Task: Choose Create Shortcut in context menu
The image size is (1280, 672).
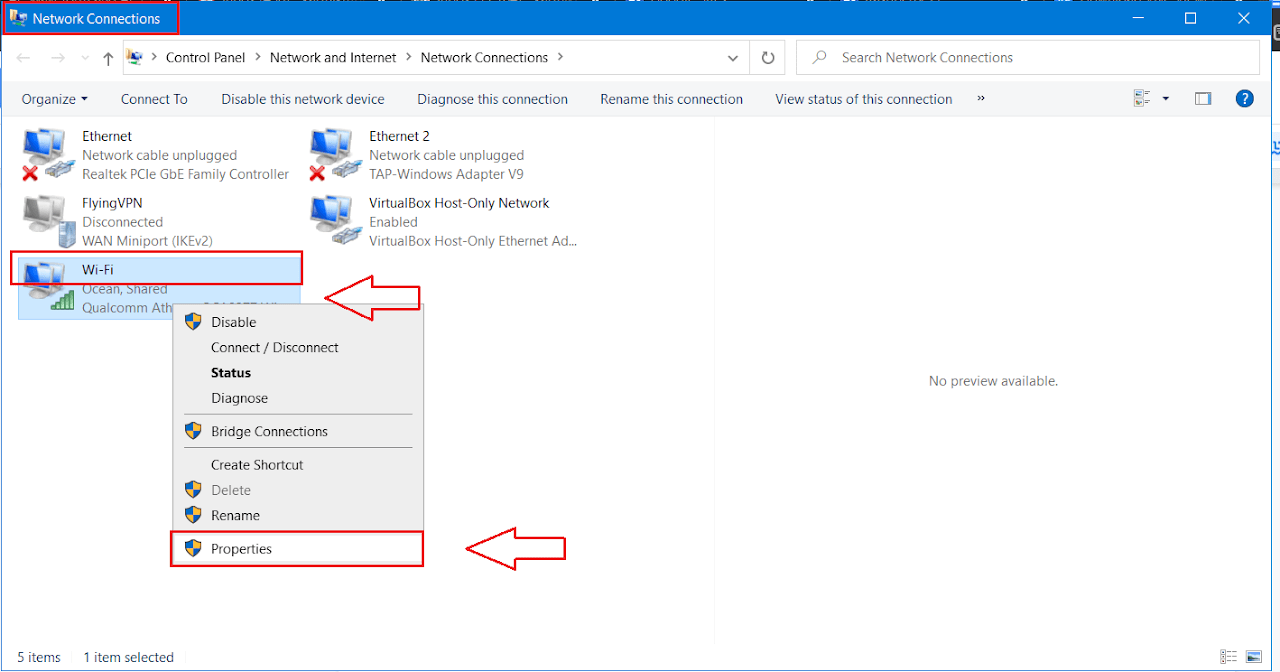Action: (298, 465)
